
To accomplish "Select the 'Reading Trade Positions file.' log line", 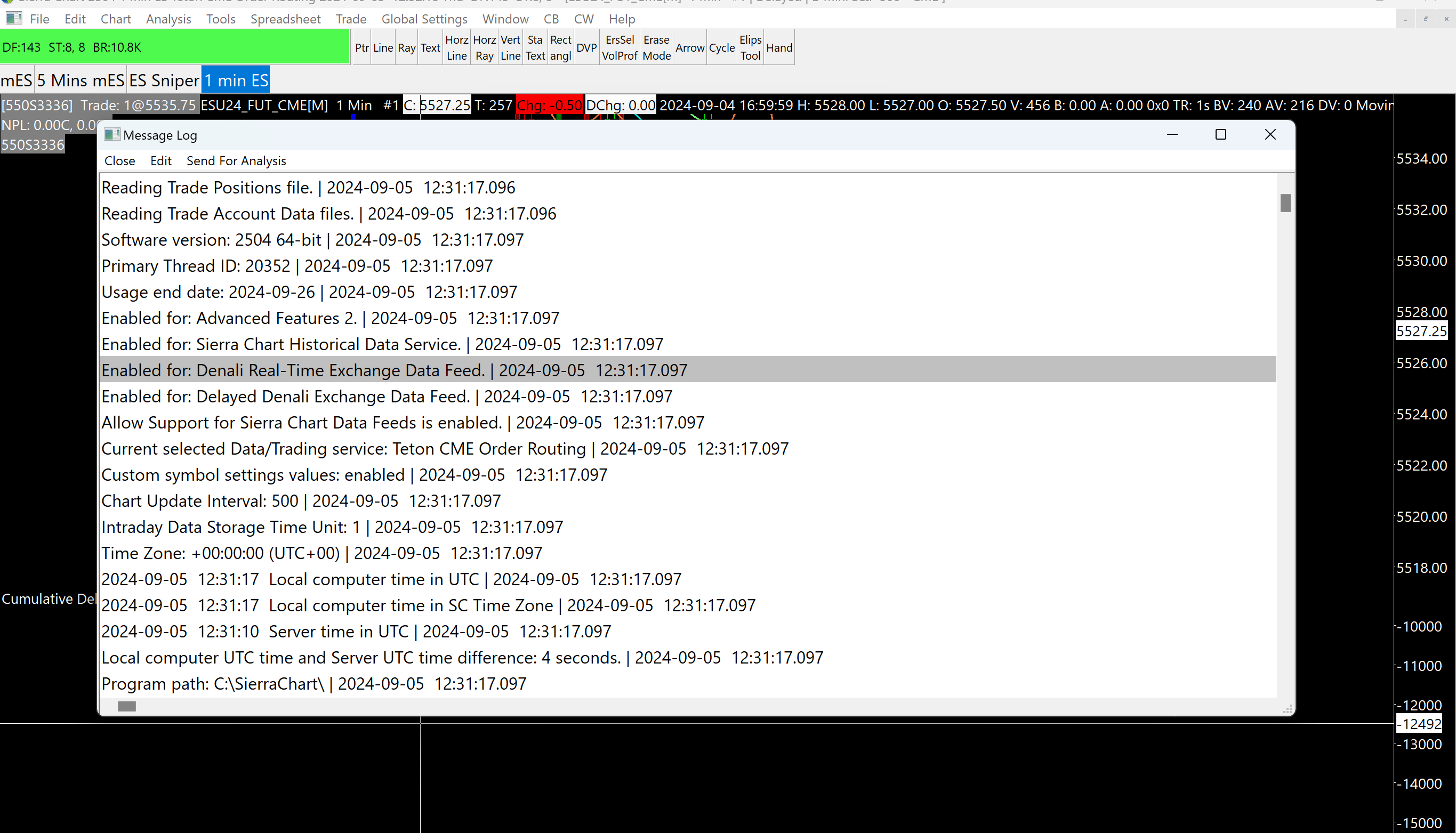I will pyautogui.click(x=688, y=188).
